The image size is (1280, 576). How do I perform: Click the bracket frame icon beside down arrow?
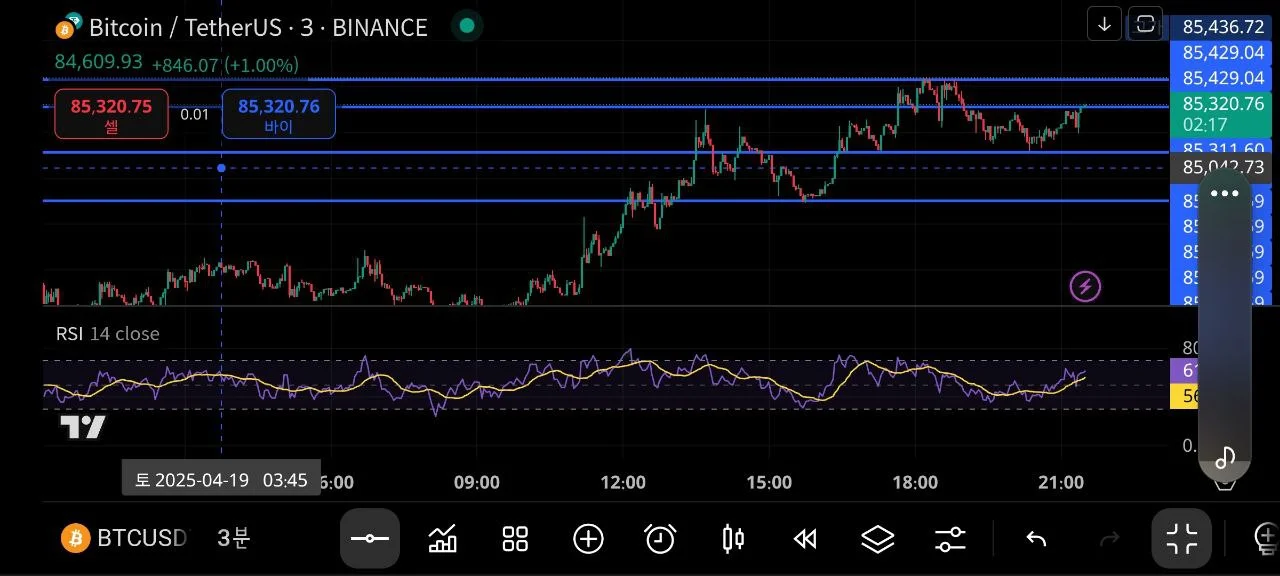pos(1144,25)
